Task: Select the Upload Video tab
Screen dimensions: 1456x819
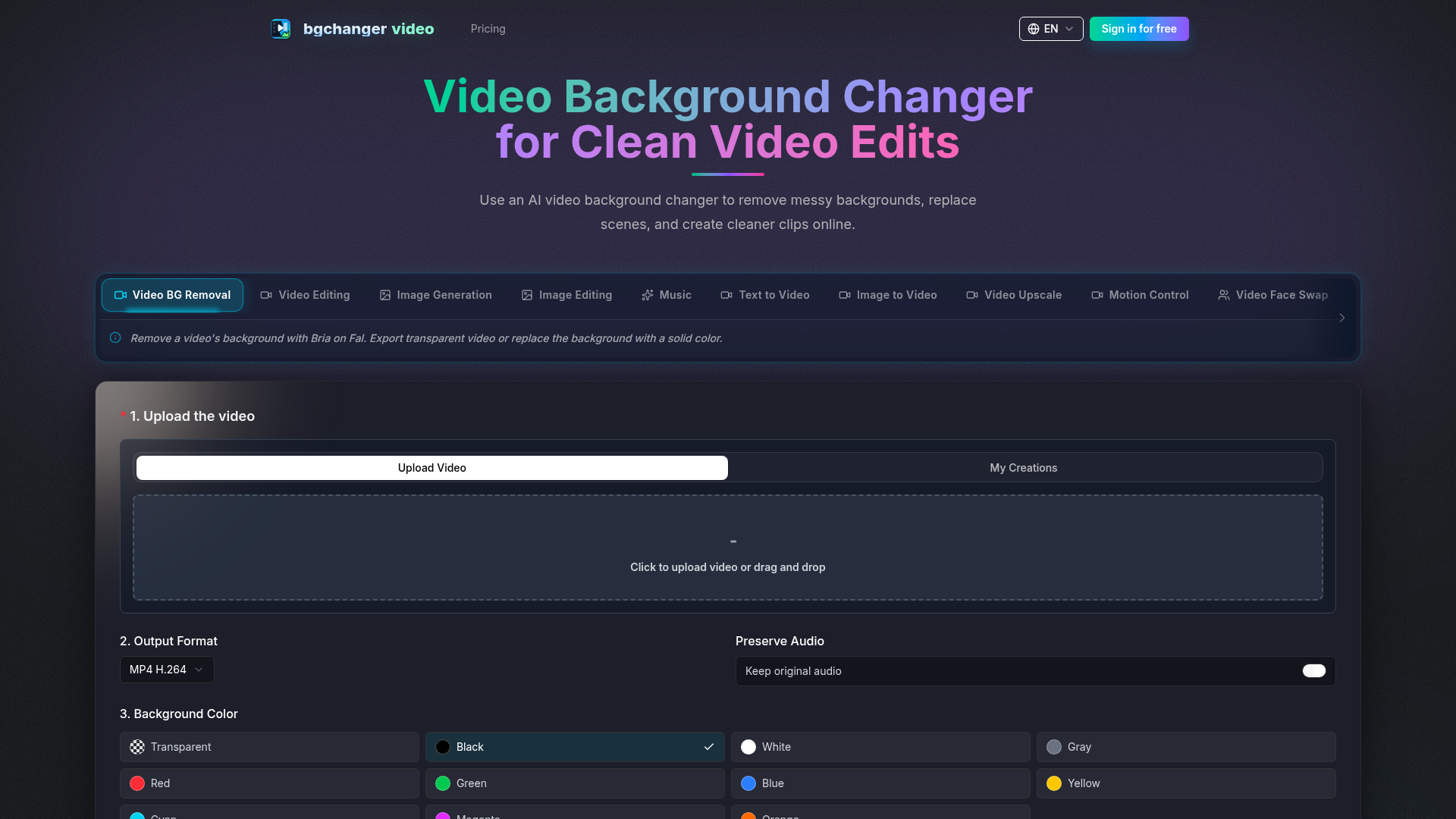Action: [x=432, y=468]
